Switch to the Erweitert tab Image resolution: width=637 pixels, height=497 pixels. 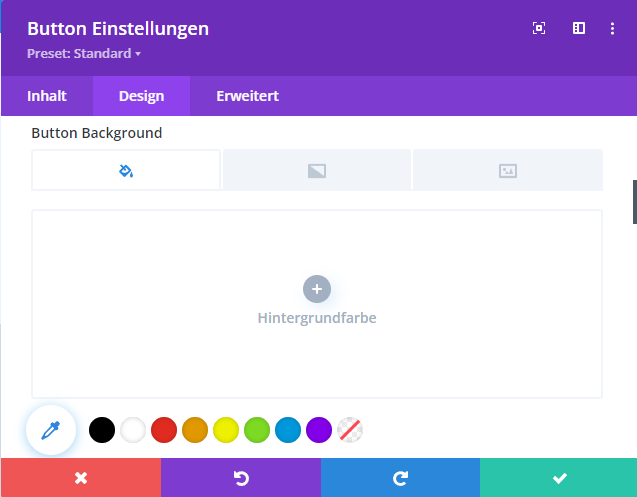tap(247, 96)
